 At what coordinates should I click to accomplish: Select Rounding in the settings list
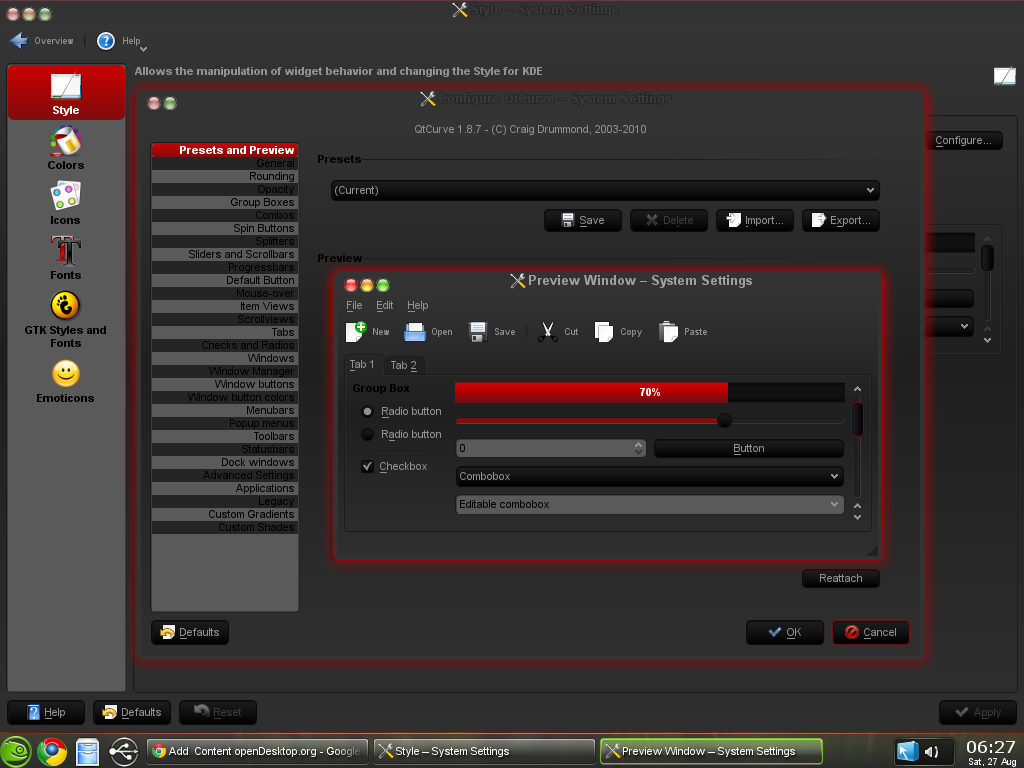tap(225, 176)
